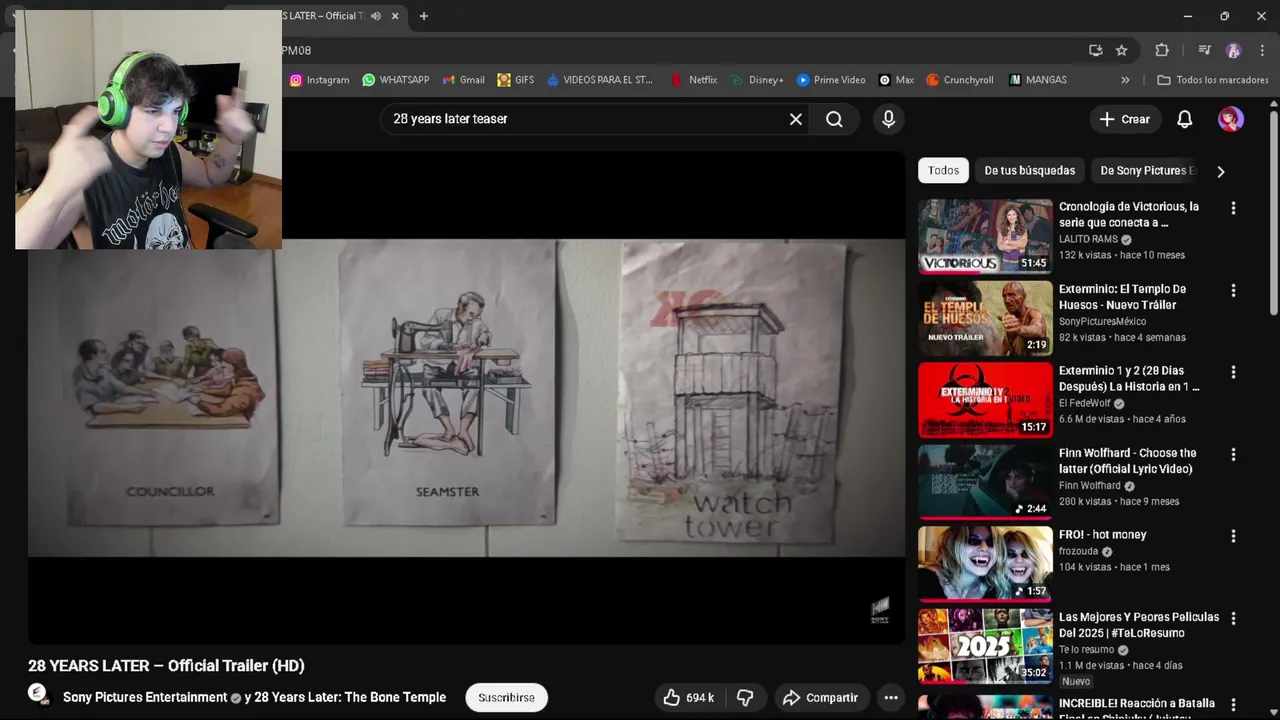Open the Max bookmark
Viewport: 1280px width, 720px height.
[x=896, y=80]
